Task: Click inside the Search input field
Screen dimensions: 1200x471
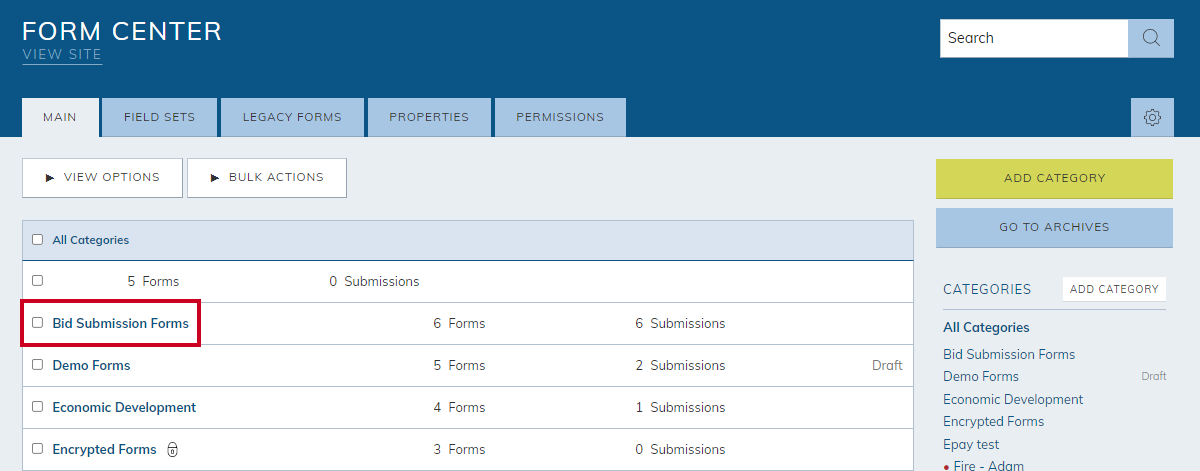Action: pyautogui.click(x=1034, y=38)
